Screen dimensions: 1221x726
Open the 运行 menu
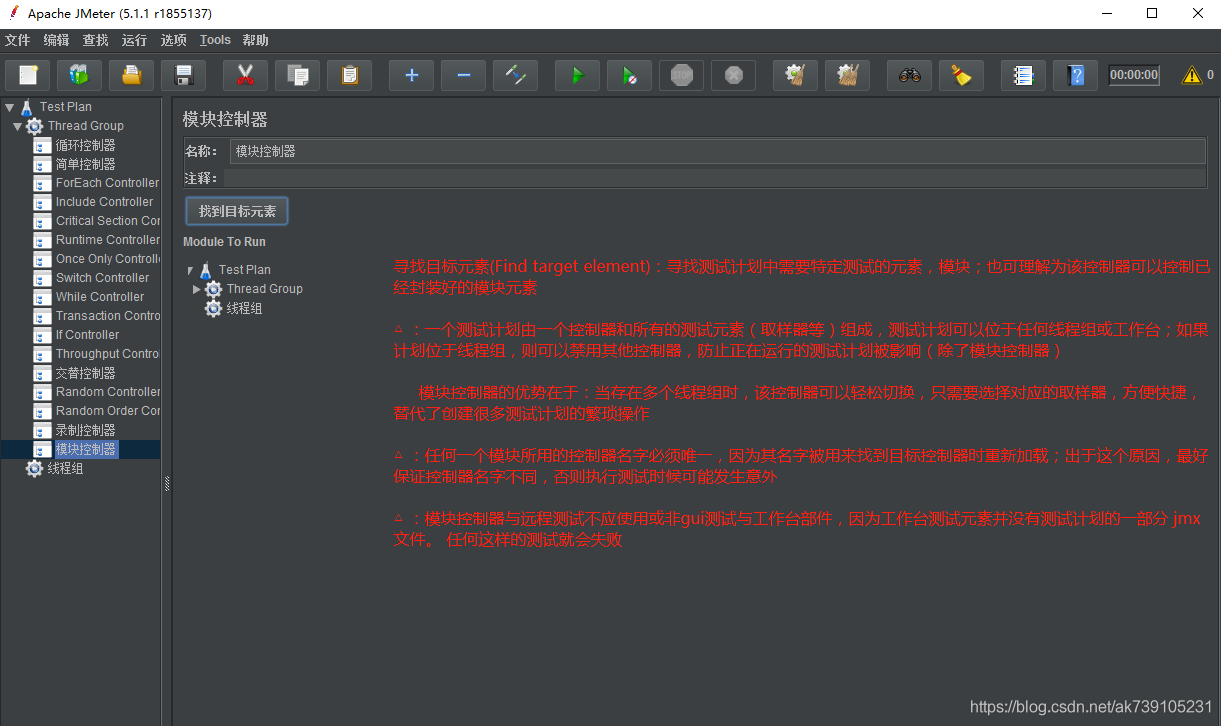tap(134, 40)
